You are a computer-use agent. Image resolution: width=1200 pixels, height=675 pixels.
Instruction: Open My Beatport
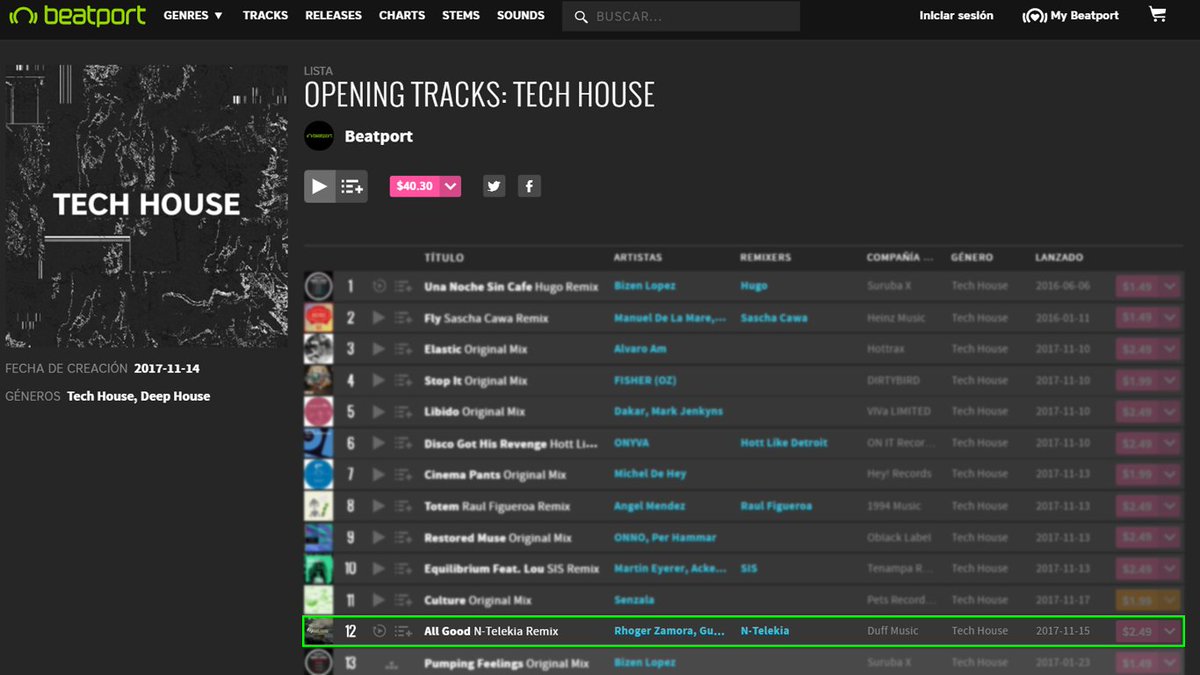pos(1071,16)
